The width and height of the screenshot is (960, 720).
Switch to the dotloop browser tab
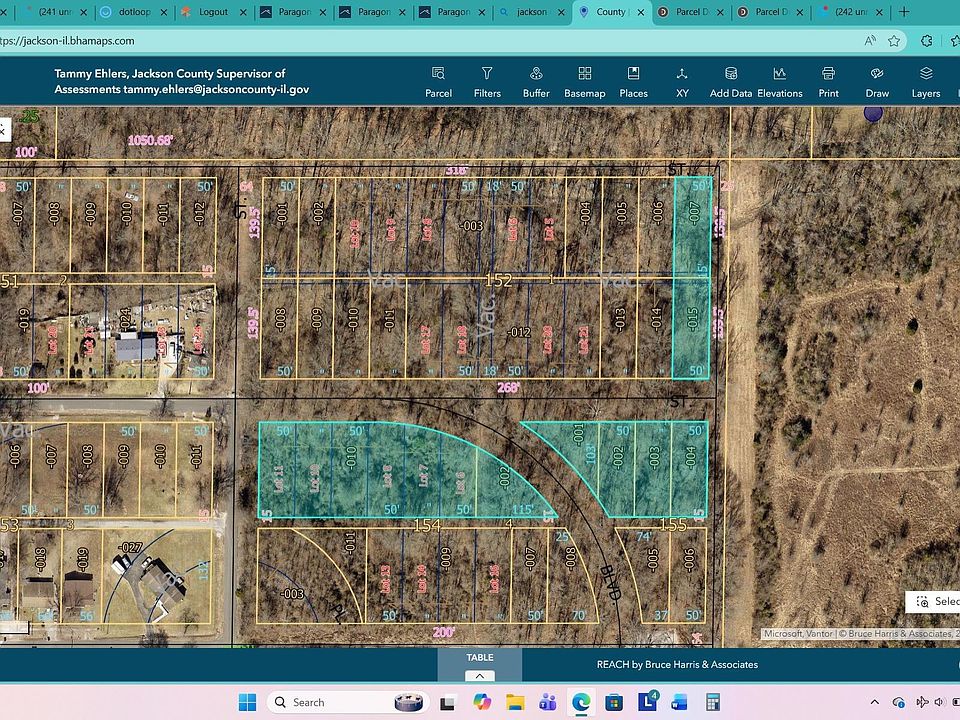pos(132,12)
